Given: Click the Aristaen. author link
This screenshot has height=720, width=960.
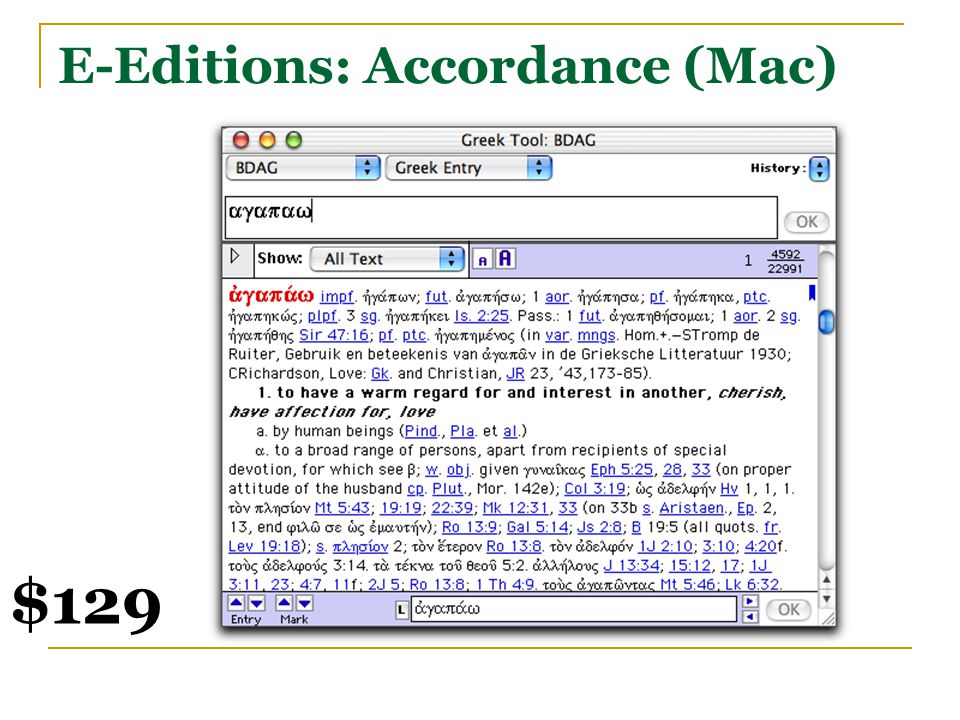Looking at the screenshot, I should pos(694,508).
